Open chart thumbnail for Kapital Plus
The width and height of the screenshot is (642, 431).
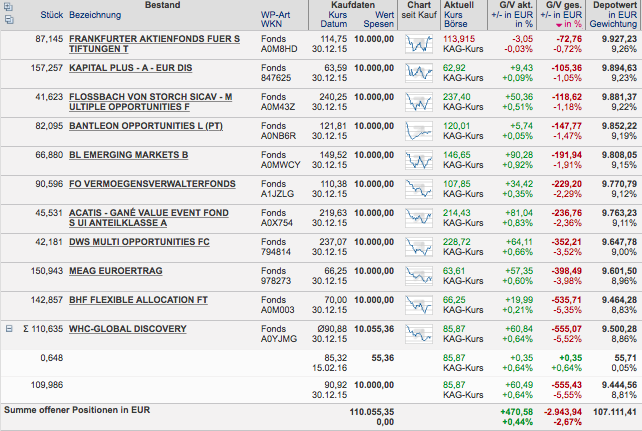tap(419, 73)
